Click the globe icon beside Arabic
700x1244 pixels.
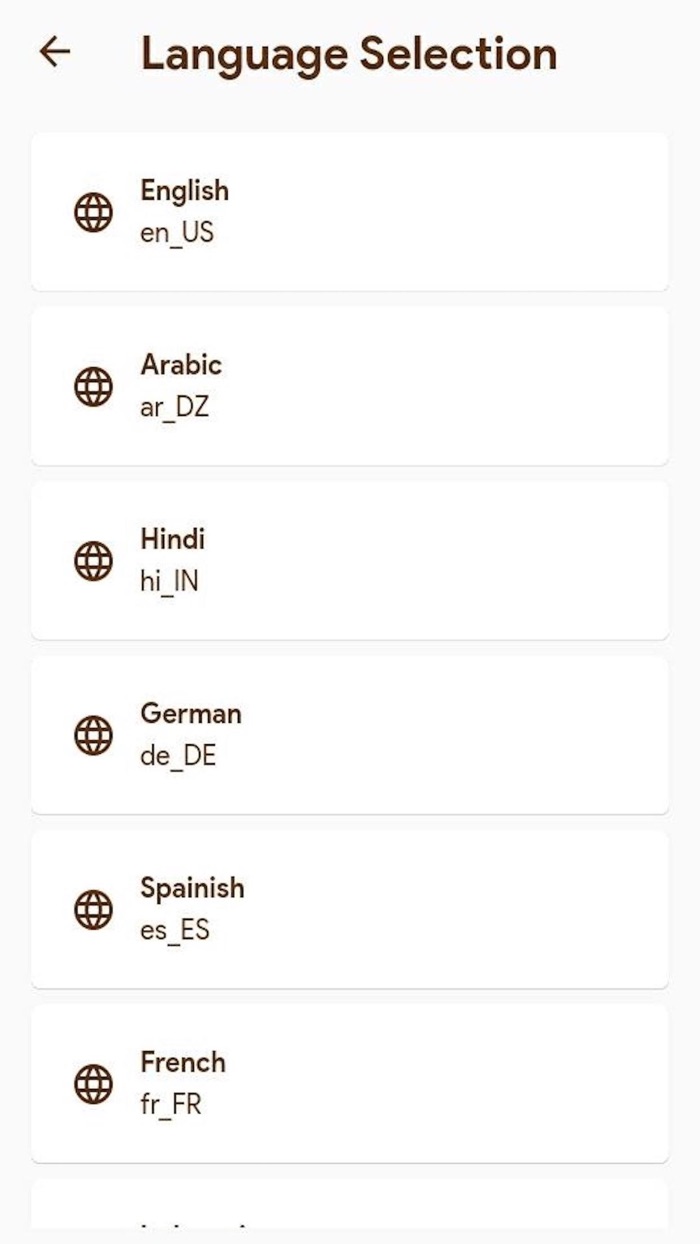94,386
